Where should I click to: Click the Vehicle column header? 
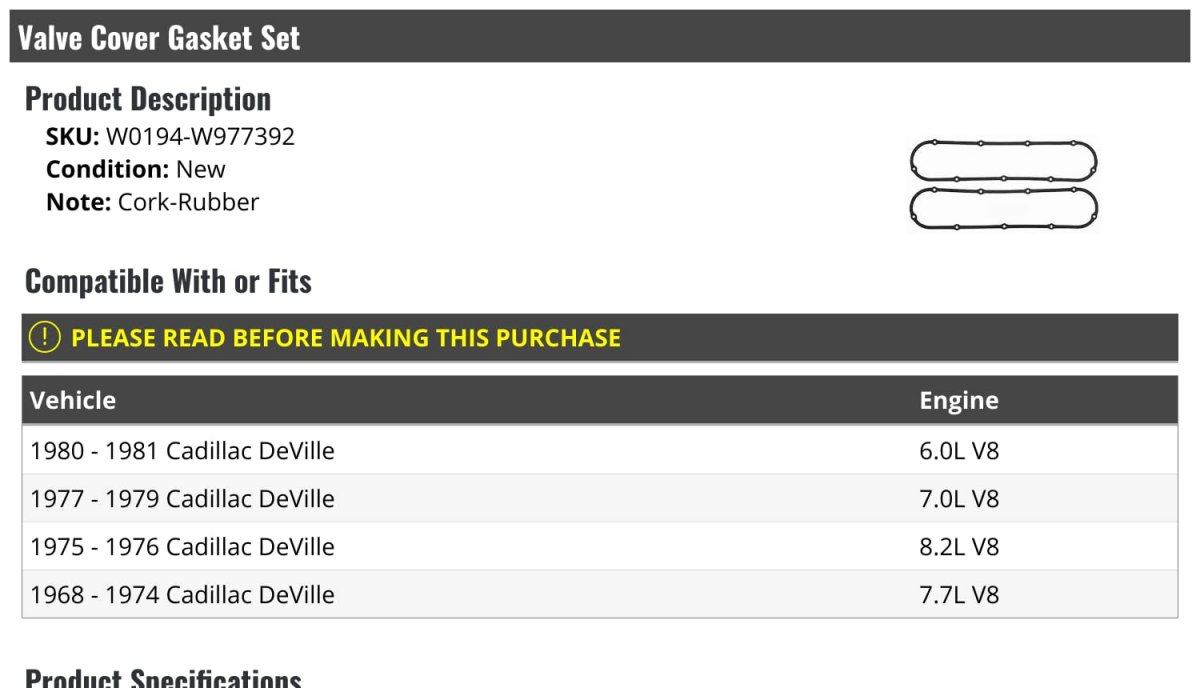coord(73,401)
